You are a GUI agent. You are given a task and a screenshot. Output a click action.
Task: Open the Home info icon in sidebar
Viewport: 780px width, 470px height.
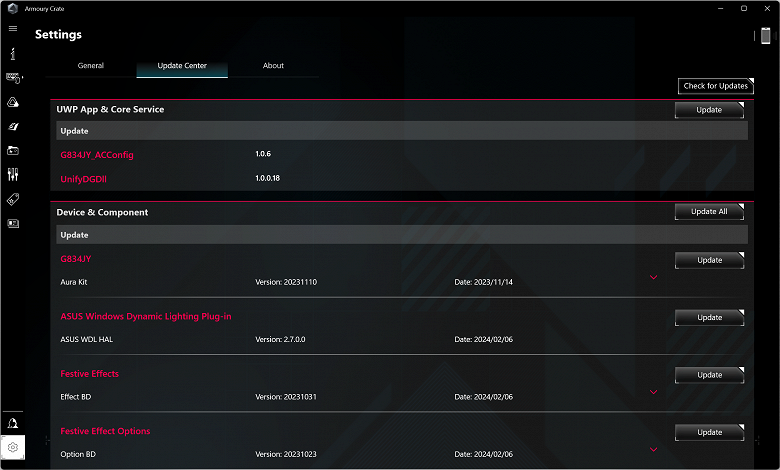click(x=13, y=53)
